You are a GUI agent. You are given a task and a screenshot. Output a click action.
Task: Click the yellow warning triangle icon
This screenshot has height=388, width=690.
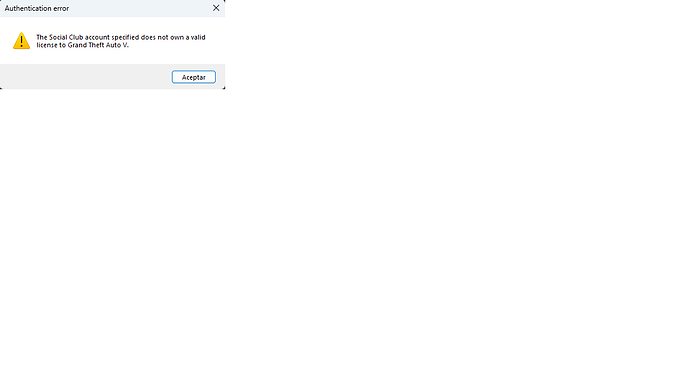pos(21,40)
